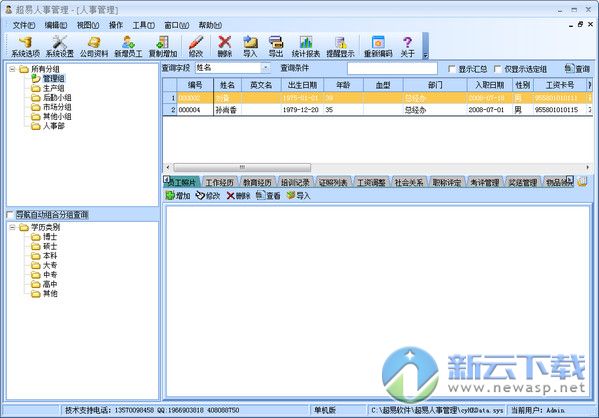Select the row with number 000004
This screenshot has width=599, height=418.
(x=377, y=110)
